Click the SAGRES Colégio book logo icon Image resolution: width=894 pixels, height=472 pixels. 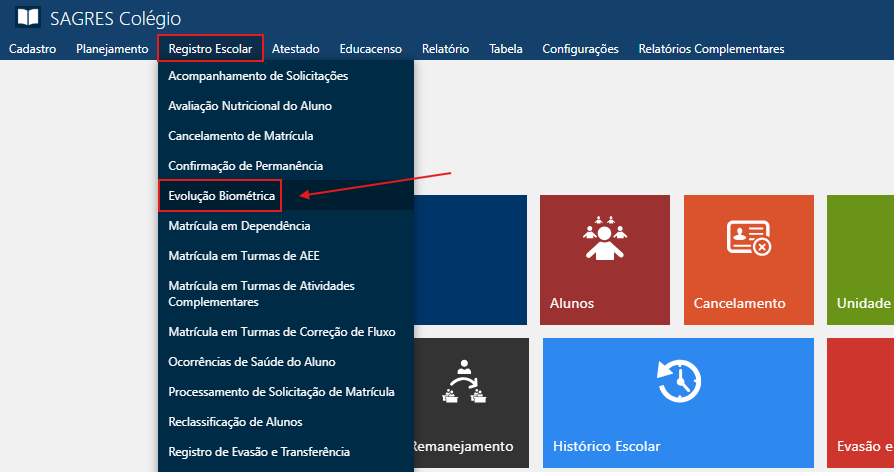28,18
